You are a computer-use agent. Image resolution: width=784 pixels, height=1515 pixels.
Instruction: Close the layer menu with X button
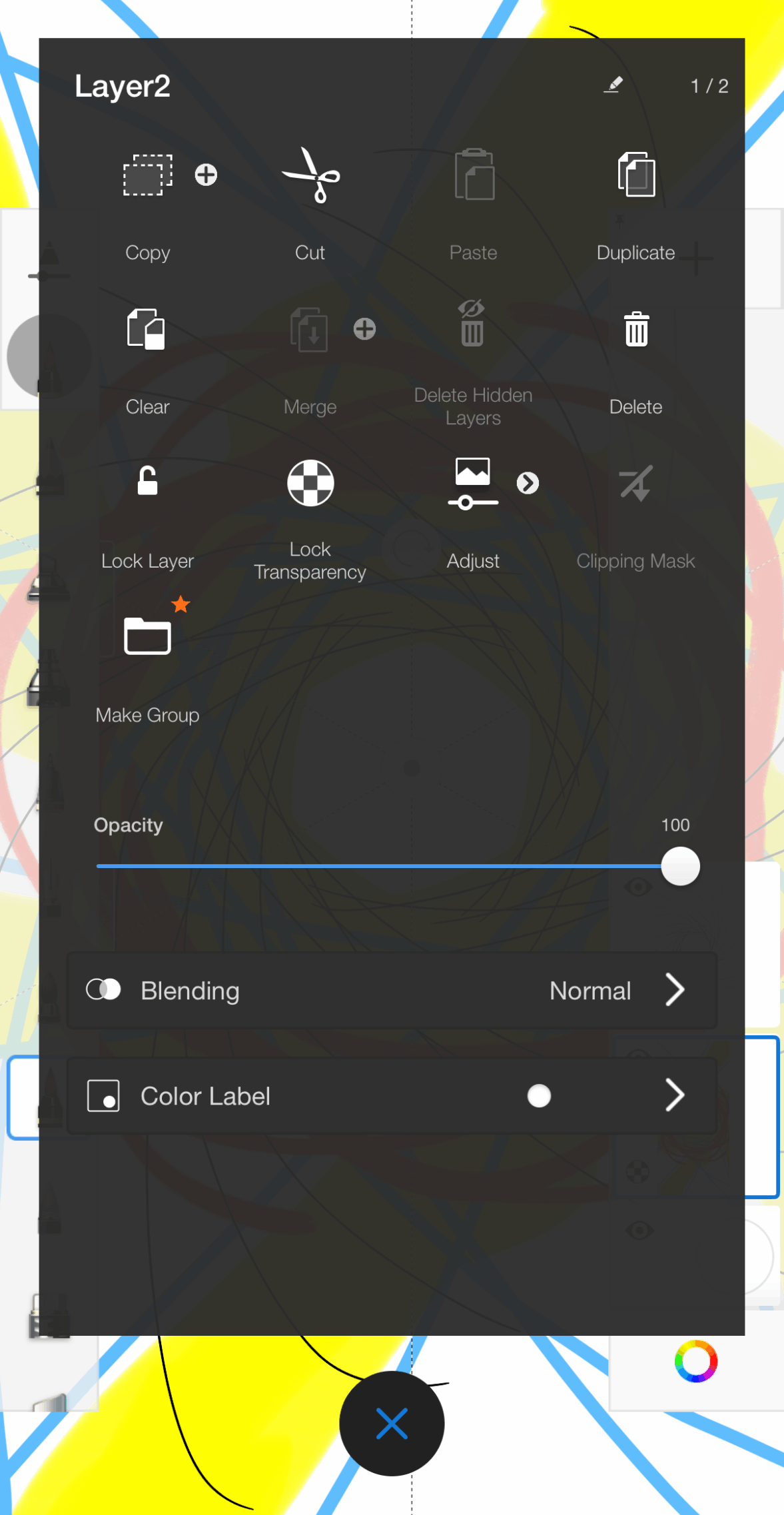point(392,1424)
